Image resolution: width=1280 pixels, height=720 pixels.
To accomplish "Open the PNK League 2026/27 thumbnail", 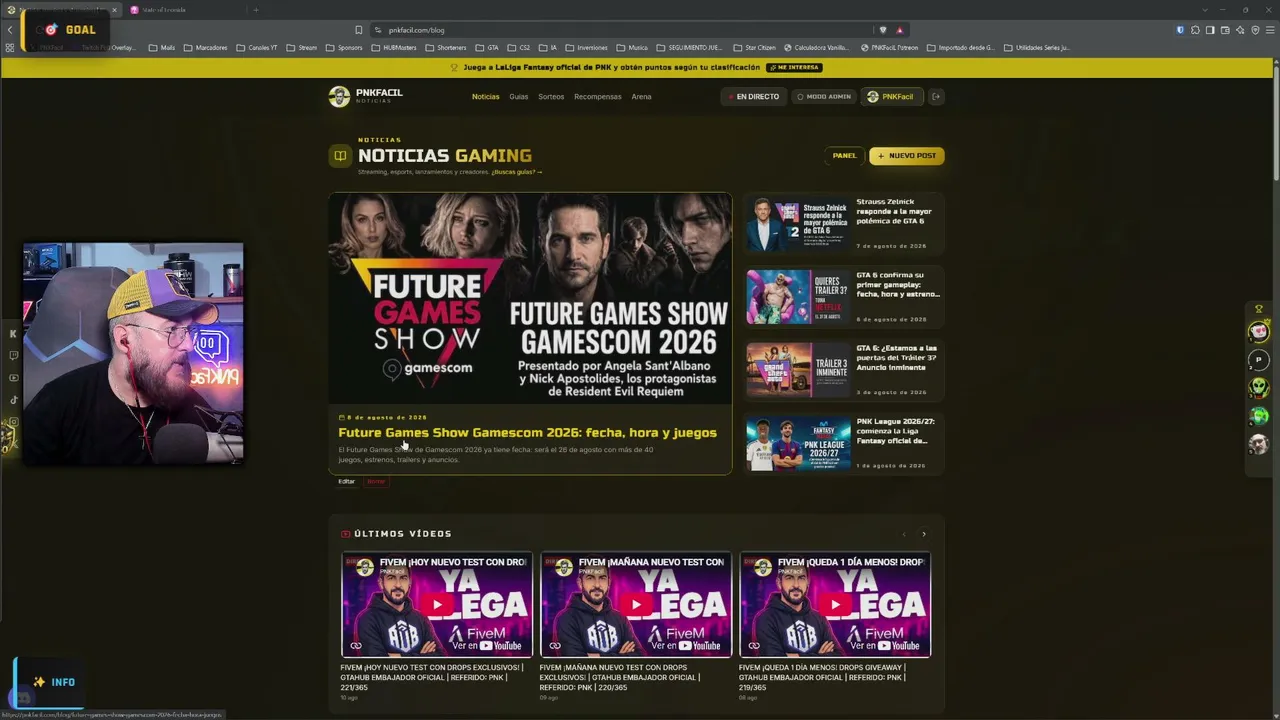I will click(x=798, y=443).
